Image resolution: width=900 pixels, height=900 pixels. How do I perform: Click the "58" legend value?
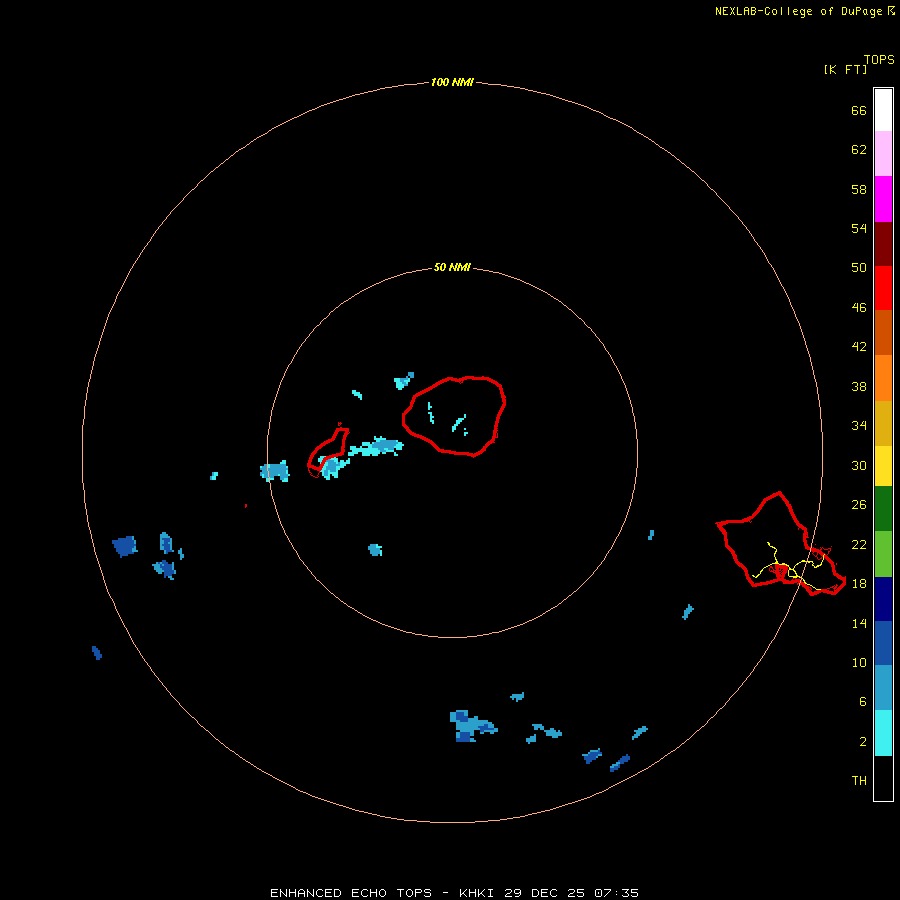(859, 189)
